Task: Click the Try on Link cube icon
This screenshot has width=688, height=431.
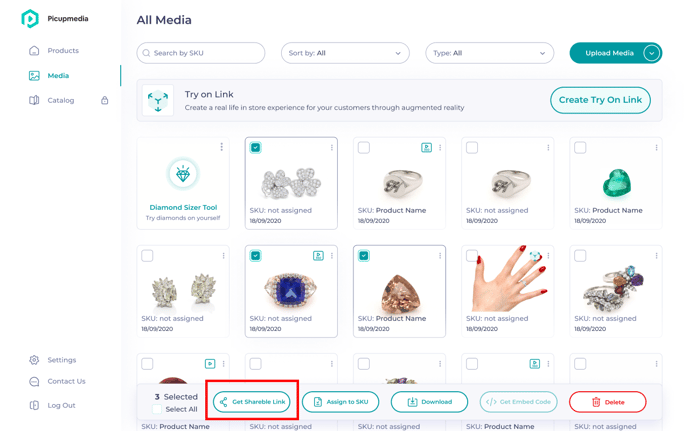Action: (158, 101)
